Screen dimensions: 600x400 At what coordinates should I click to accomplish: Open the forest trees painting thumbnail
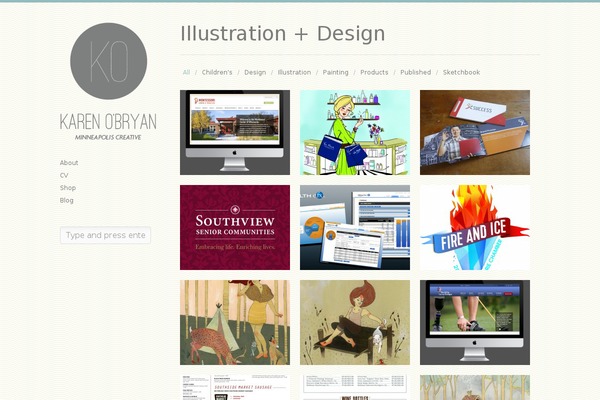(475, 387)
